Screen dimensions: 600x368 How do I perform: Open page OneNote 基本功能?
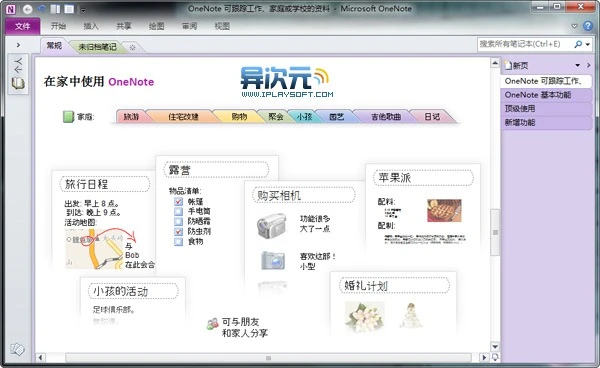(x=546, y=95)
